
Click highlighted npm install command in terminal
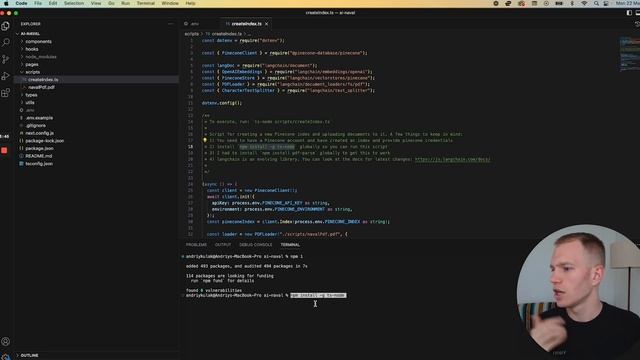pyautogui.click(x=318, y=295)
